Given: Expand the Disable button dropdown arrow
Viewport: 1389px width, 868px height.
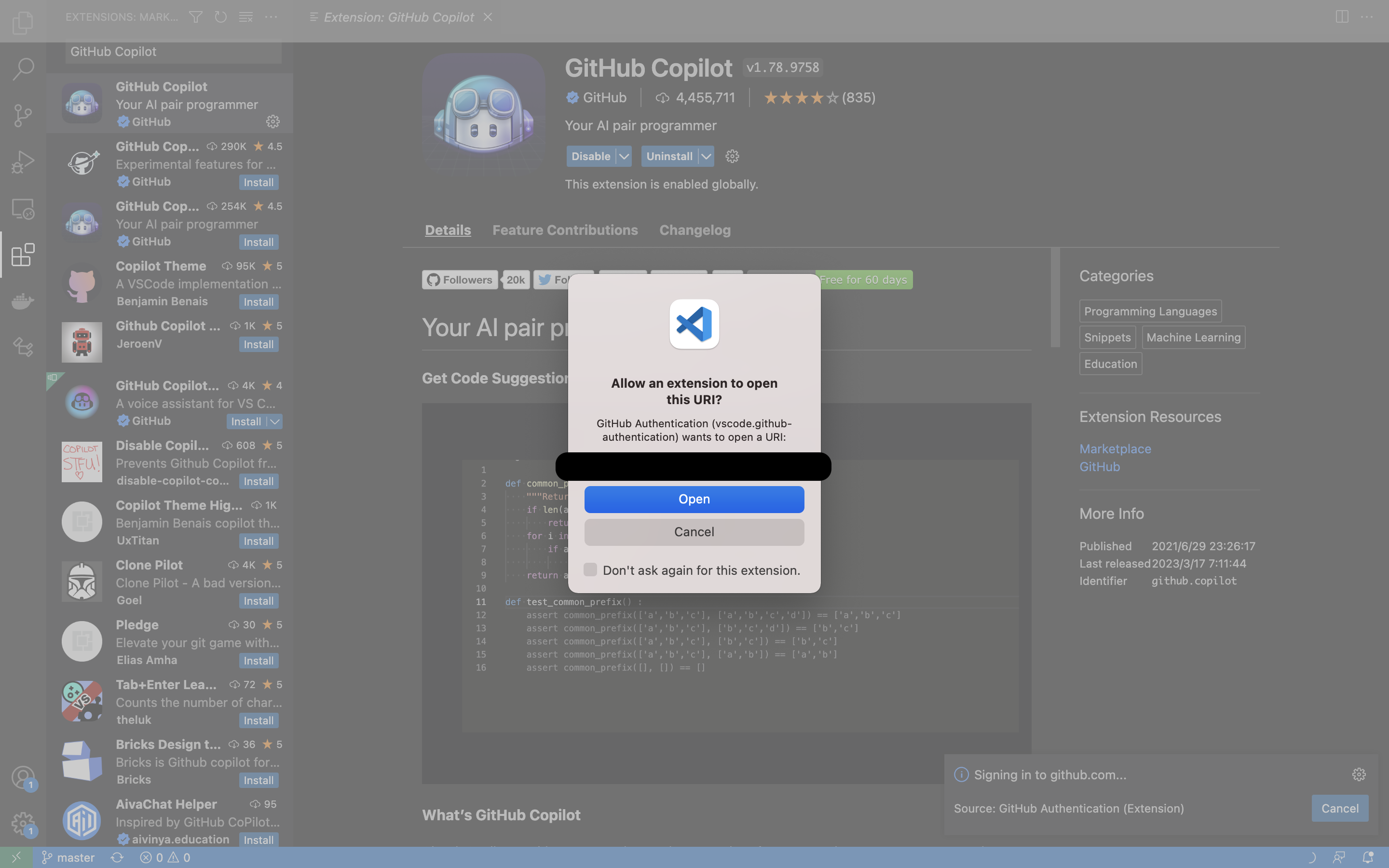Looking at the screenshot, I should tap(624, 156).
